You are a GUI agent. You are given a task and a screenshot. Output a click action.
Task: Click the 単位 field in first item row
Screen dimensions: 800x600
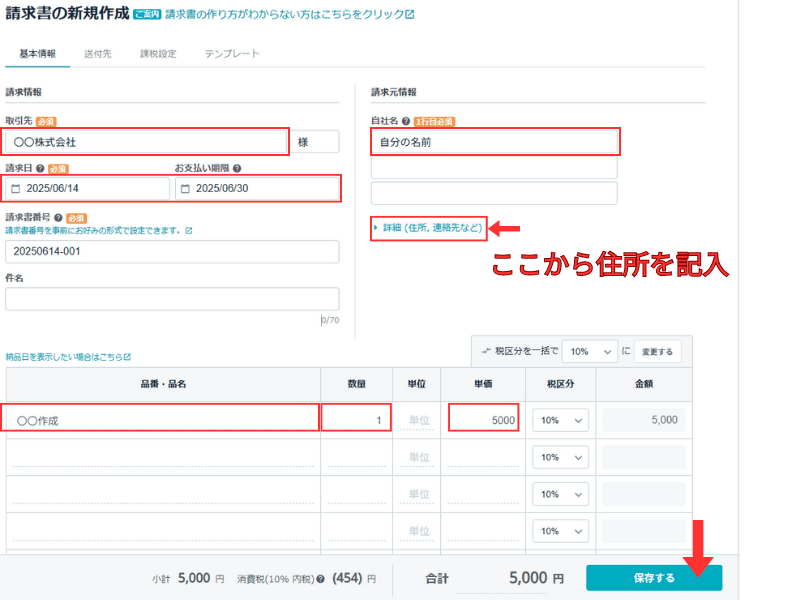[x=418, y=420]
